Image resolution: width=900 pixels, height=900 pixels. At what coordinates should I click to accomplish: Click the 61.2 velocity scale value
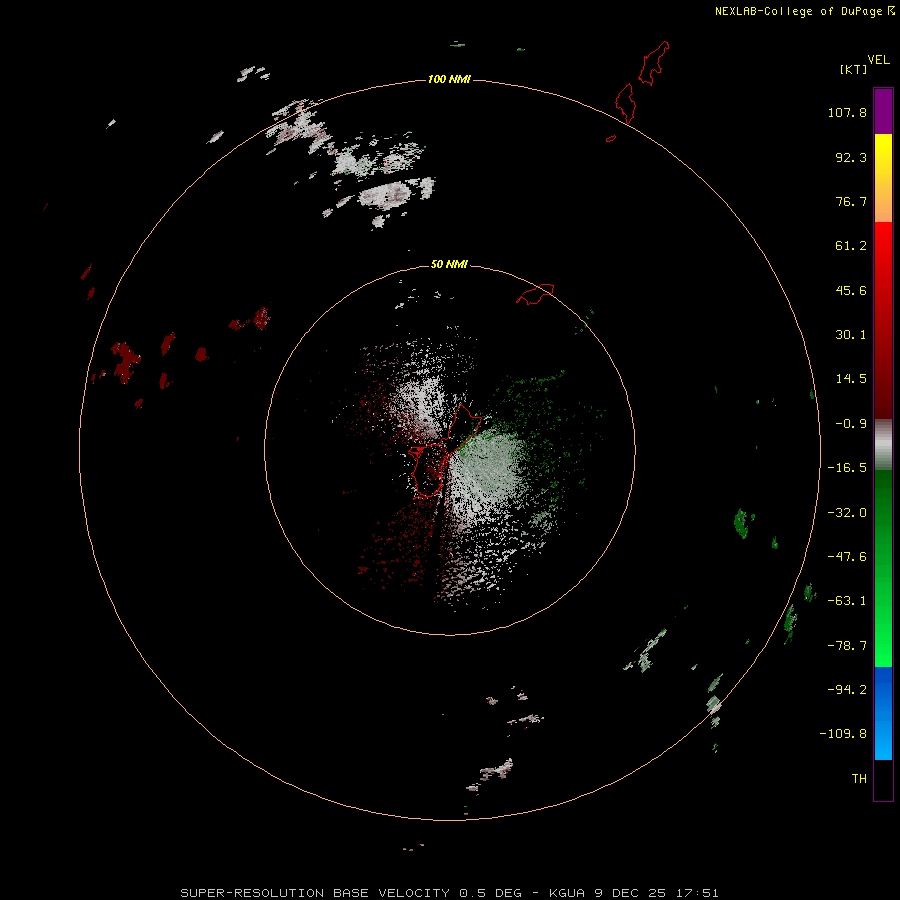[x=851, y=246]
